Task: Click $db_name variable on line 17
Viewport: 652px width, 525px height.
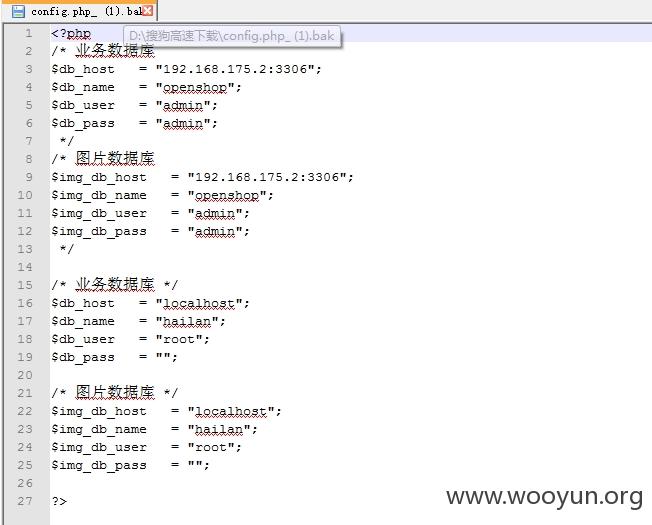Action: coord(83,322)
